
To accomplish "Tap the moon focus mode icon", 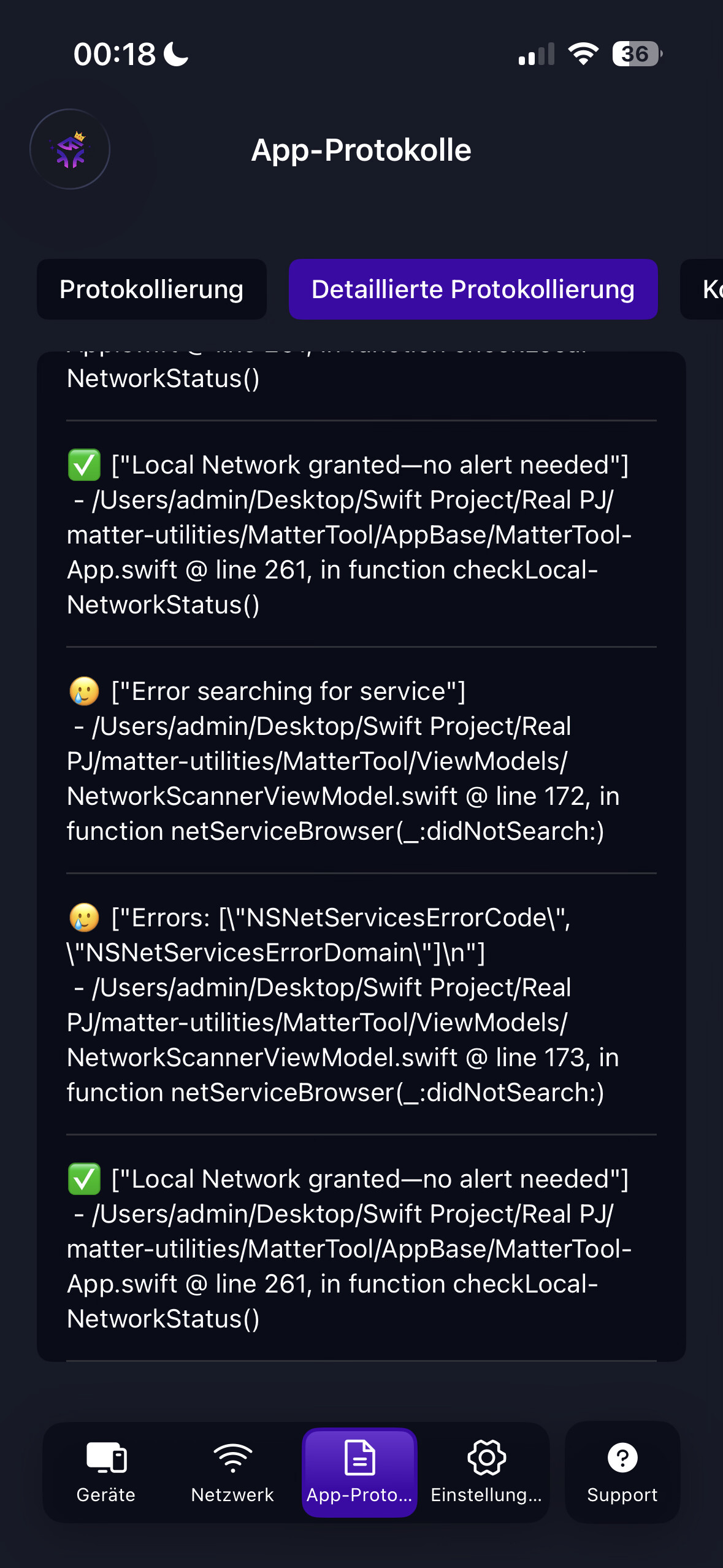I will point(176,54).
